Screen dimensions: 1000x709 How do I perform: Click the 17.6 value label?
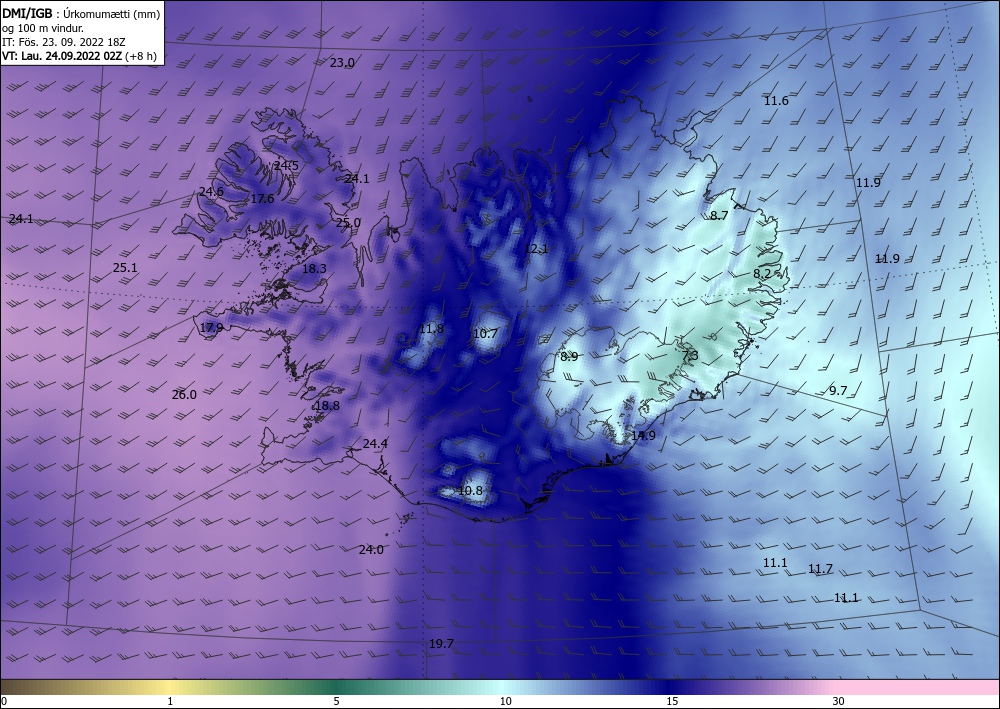coord(262,199)
